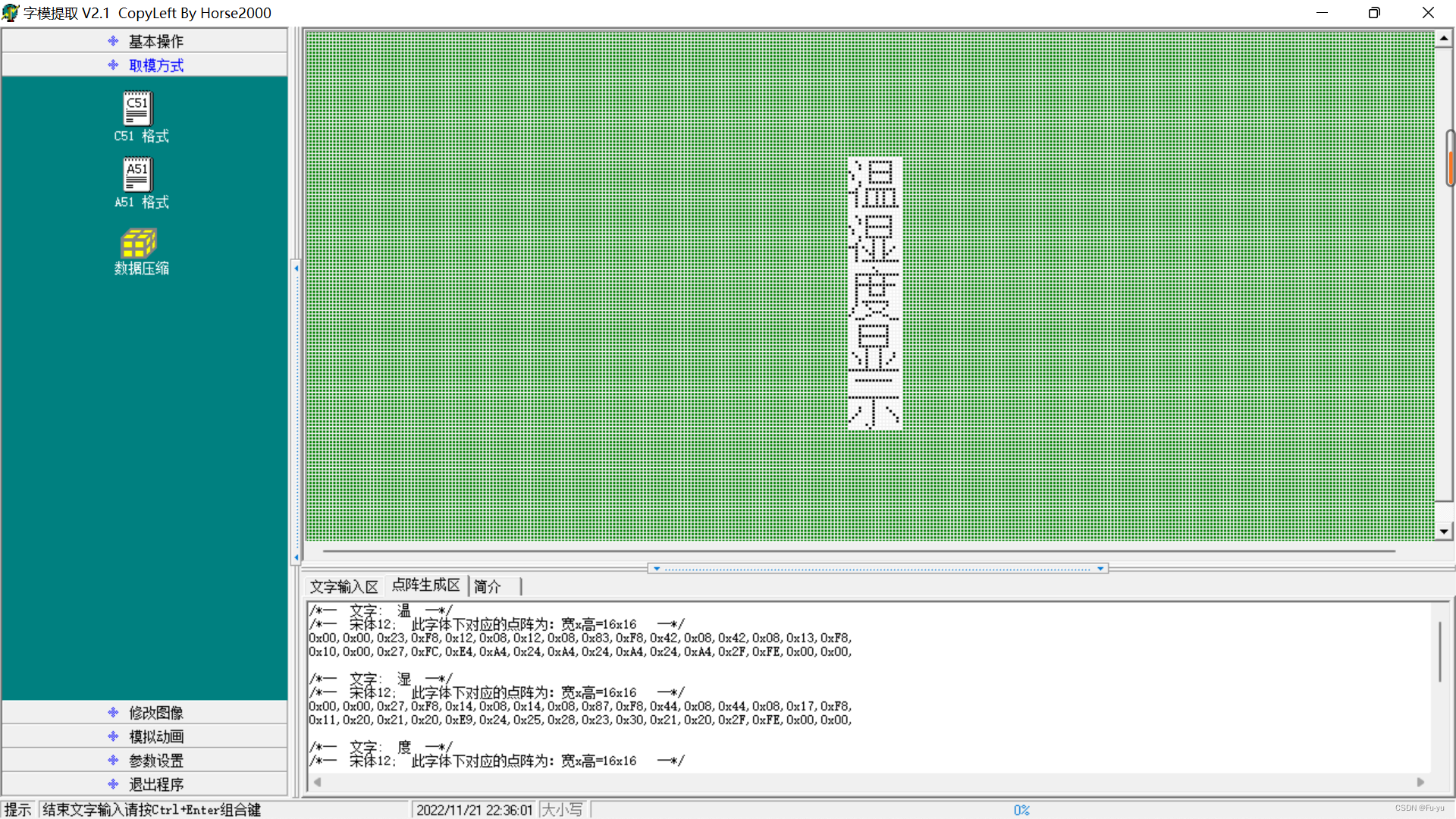Click the hex line starting 0x00,0x00,0x27
The width and height of the screenshot is (1456, 819).
pos(580,707)
